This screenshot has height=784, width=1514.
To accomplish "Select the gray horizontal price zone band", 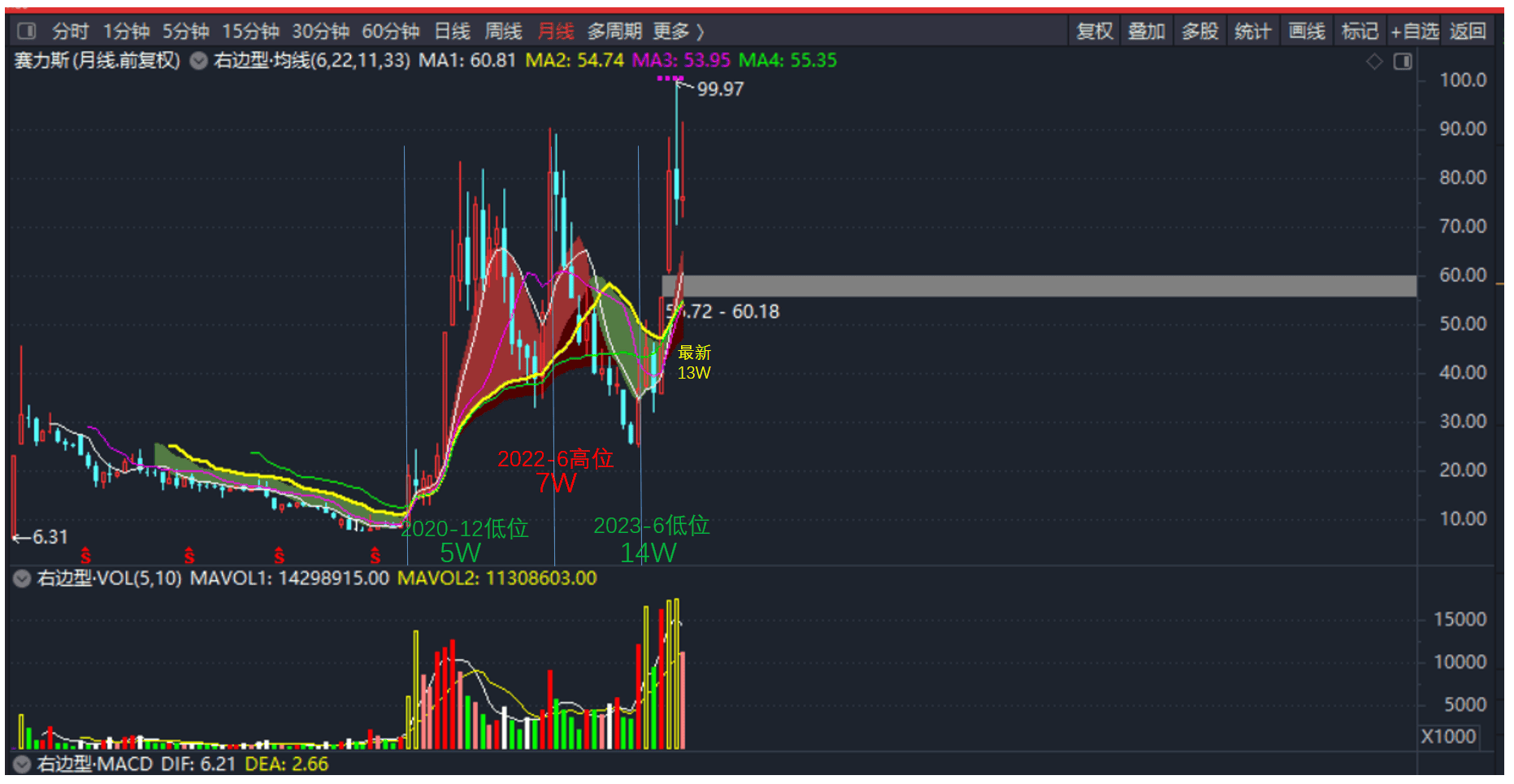I will pos(1039,286).
